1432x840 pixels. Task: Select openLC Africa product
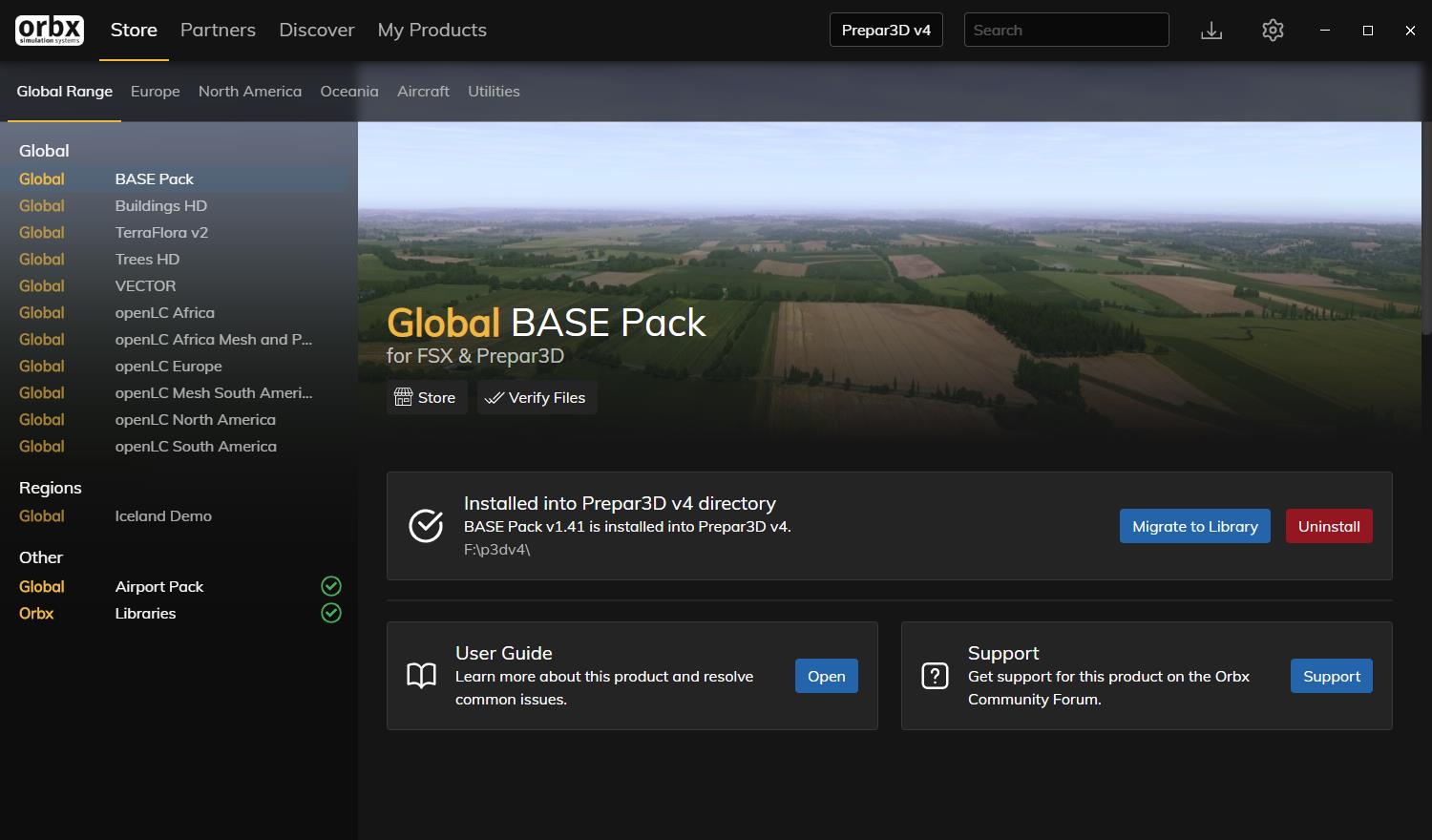coord(179,312)
